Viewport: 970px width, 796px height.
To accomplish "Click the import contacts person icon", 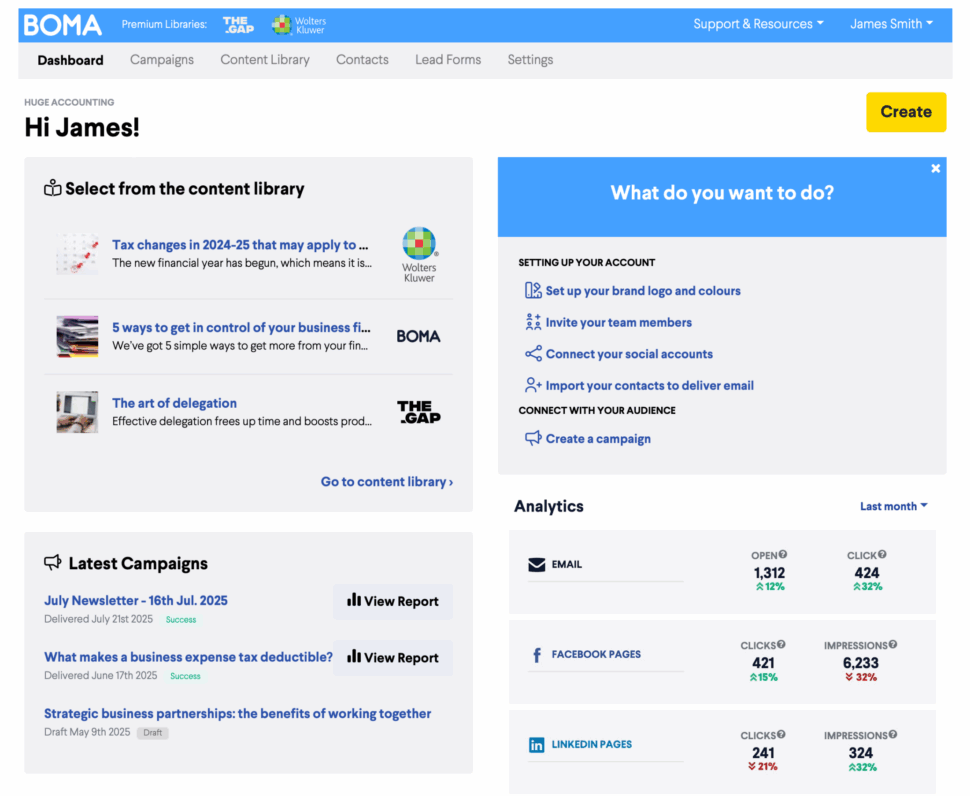I will (x=533, y=385).
